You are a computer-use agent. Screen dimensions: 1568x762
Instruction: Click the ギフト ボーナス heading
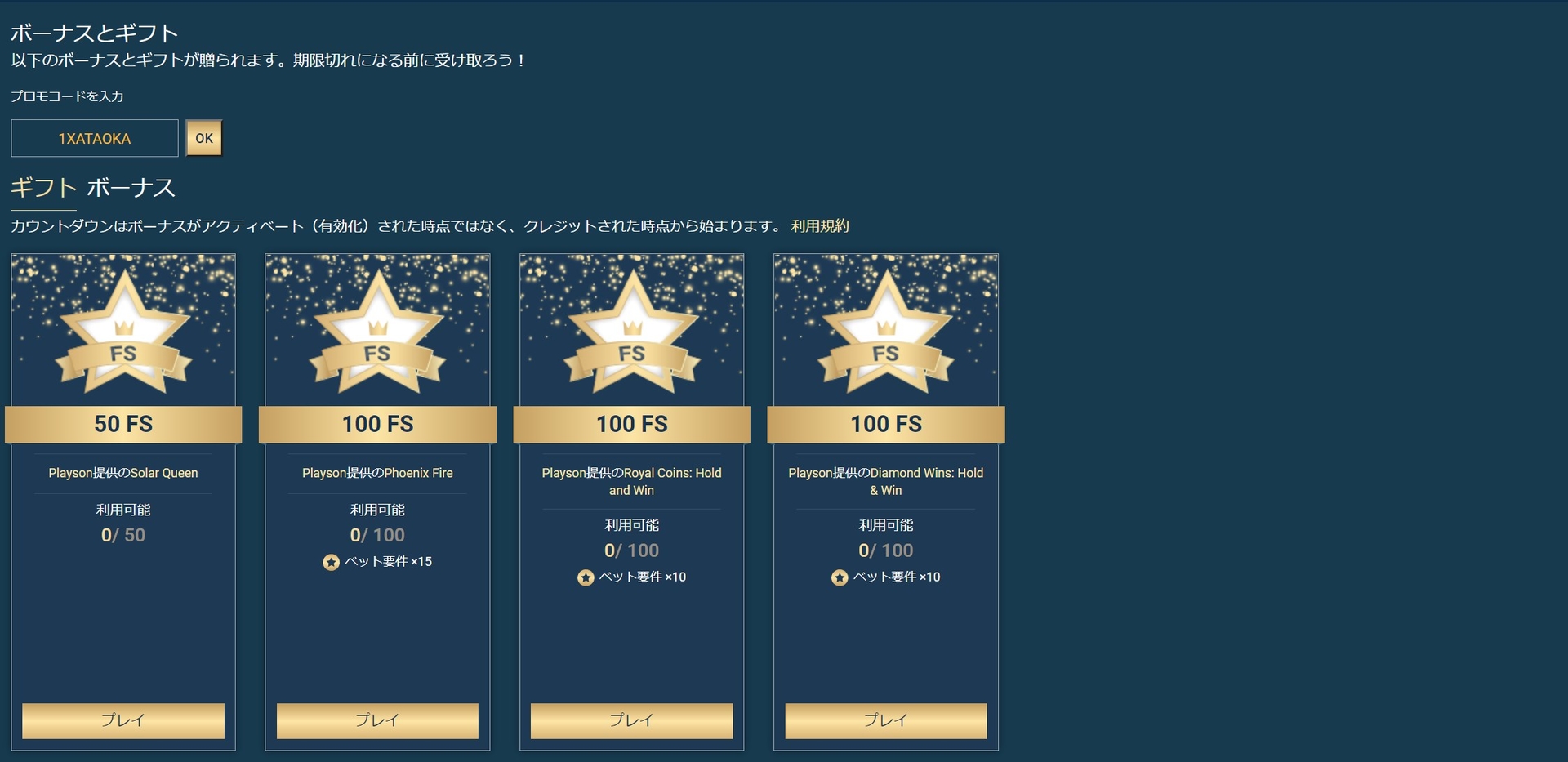tap(93, 188)
